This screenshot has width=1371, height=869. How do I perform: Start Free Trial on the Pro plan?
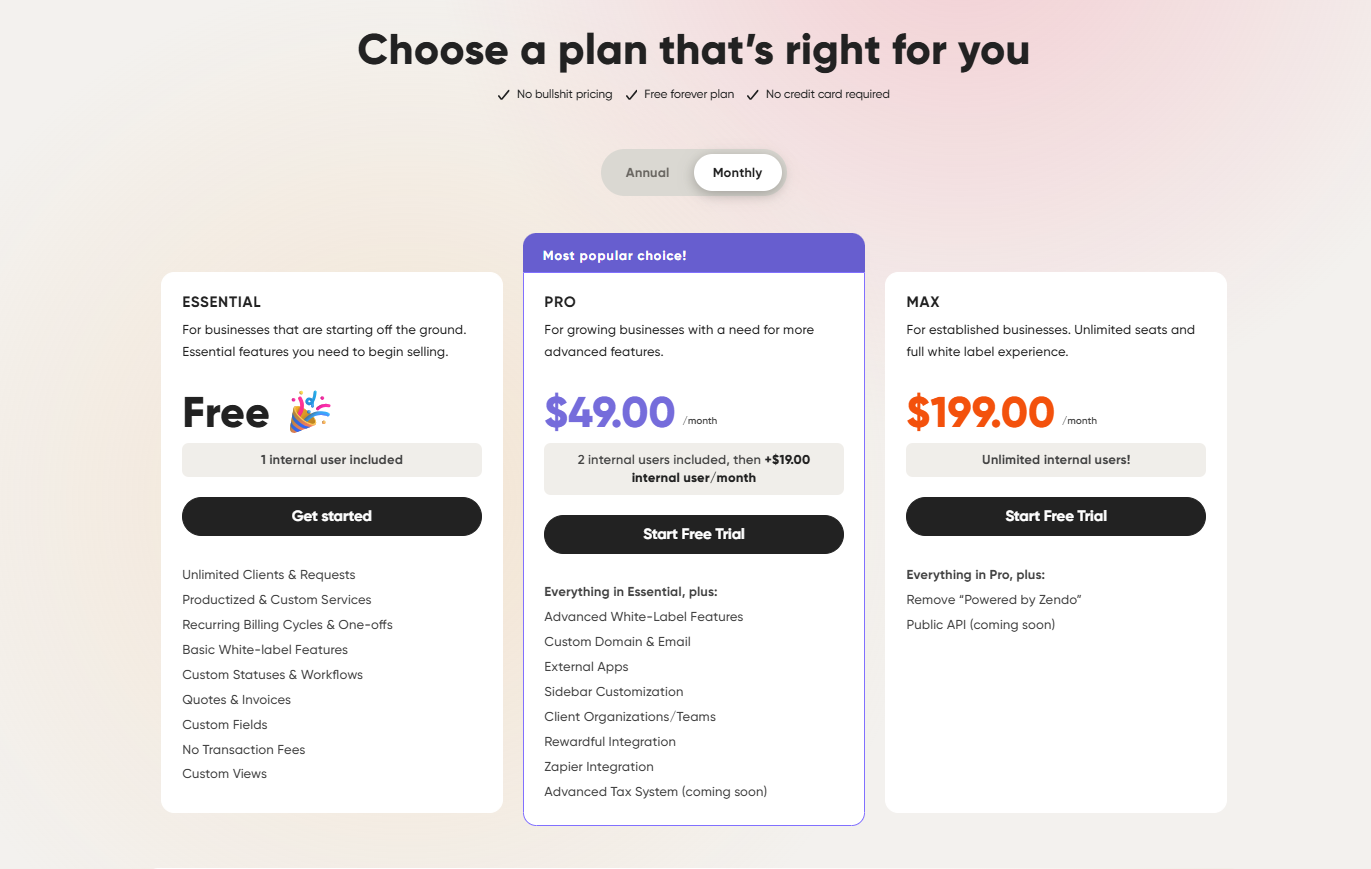[x=693, y=534]
